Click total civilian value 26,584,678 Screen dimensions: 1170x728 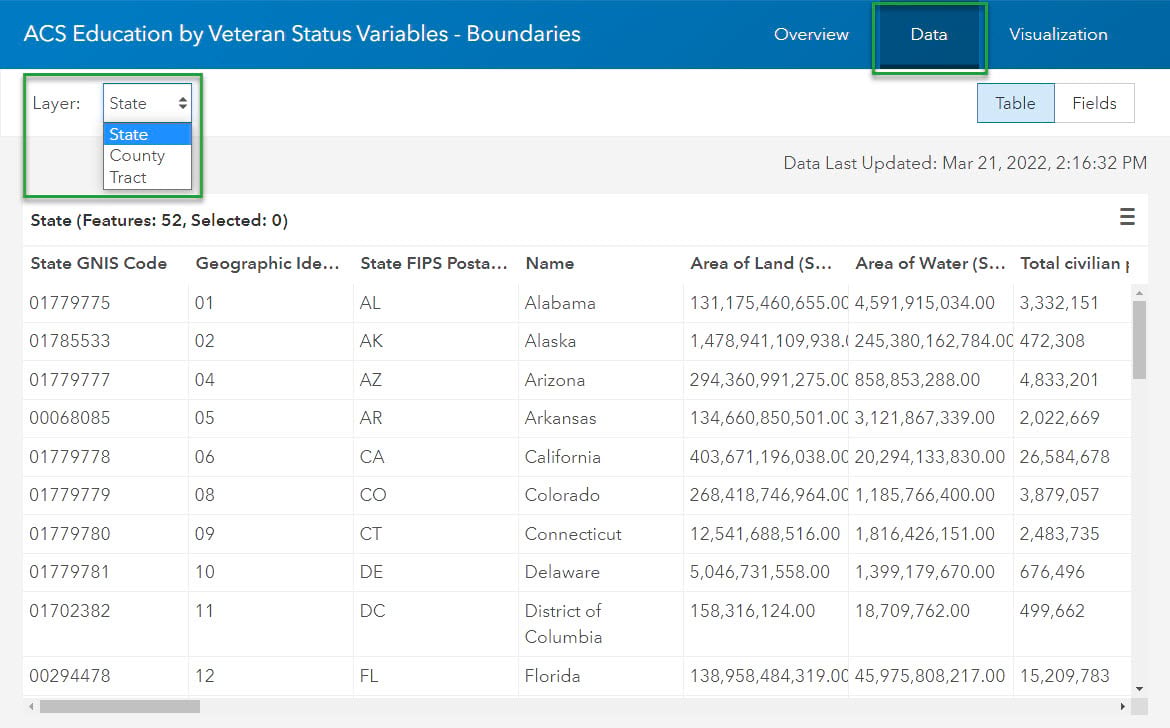point(1065,456)
